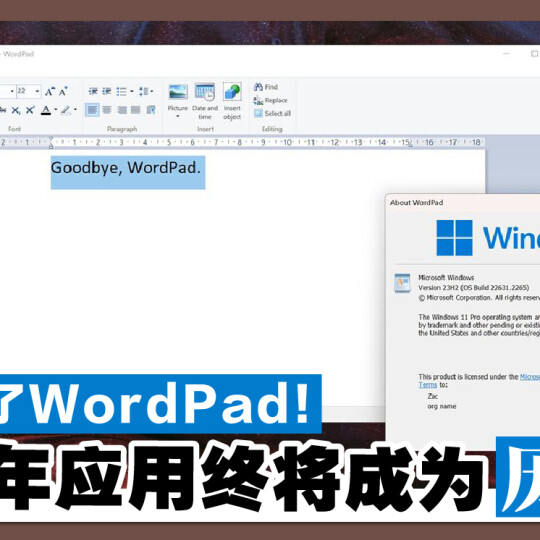Click the 'About WordPad' dialog title
Image resolution: width=540 pixels, height=540 pixels.
coord(416,202)
